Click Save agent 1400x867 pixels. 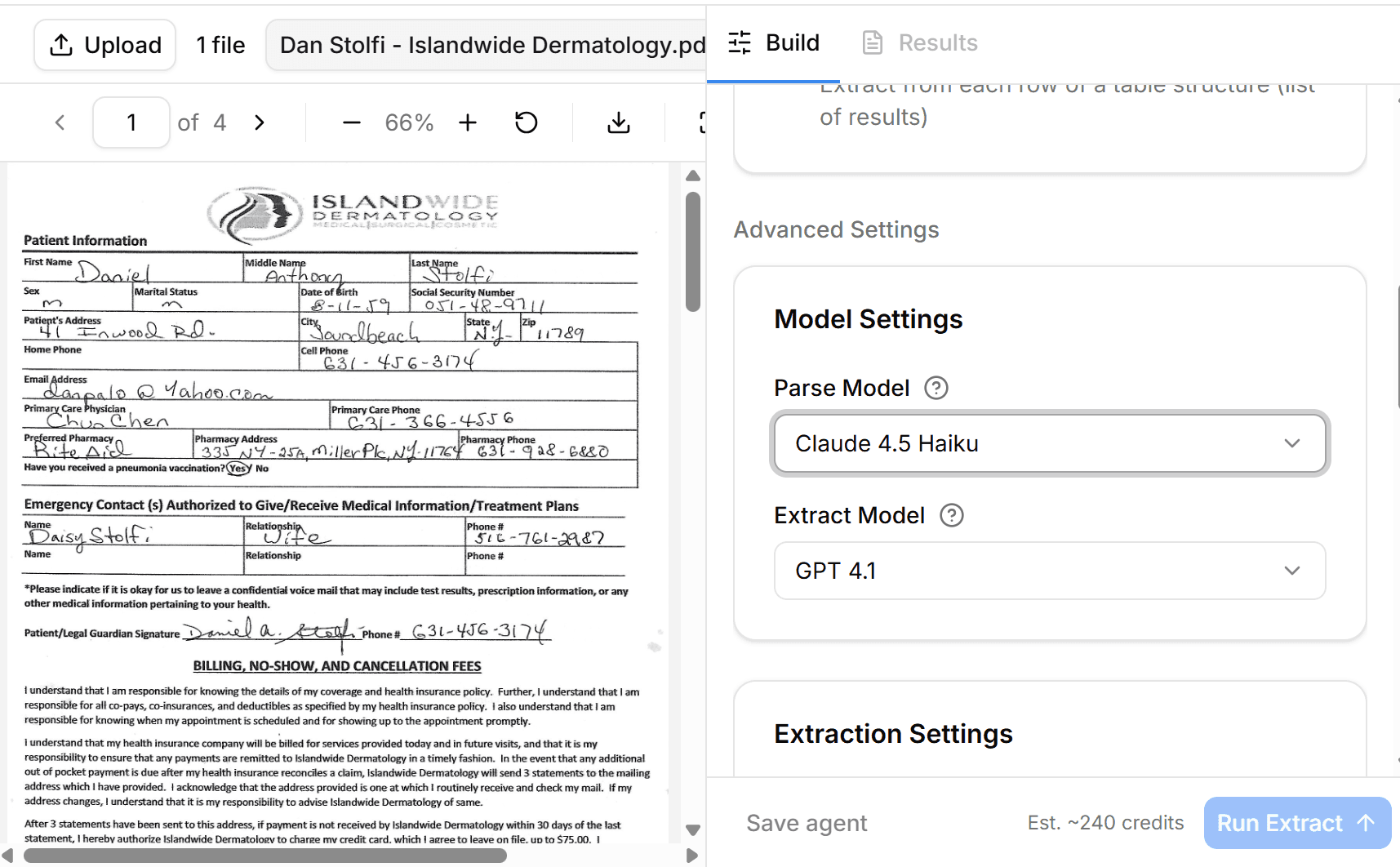point(806,823)
